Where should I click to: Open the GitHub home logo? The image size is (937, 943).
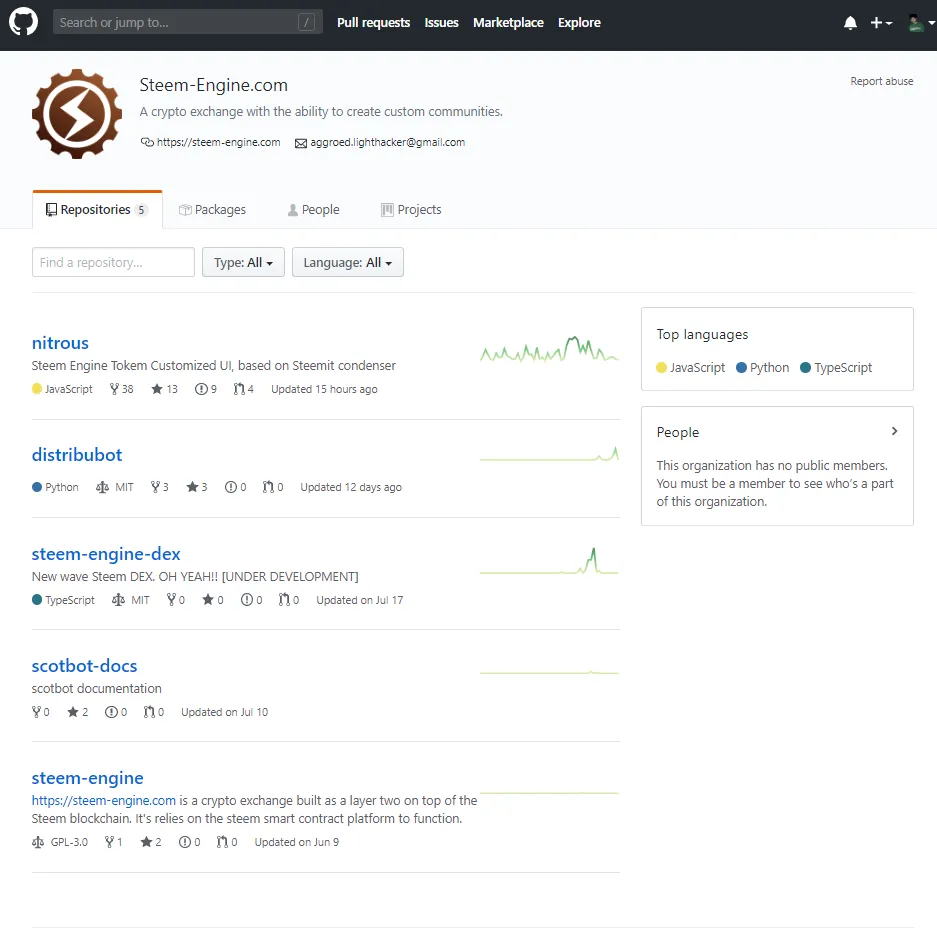point(23,22)
